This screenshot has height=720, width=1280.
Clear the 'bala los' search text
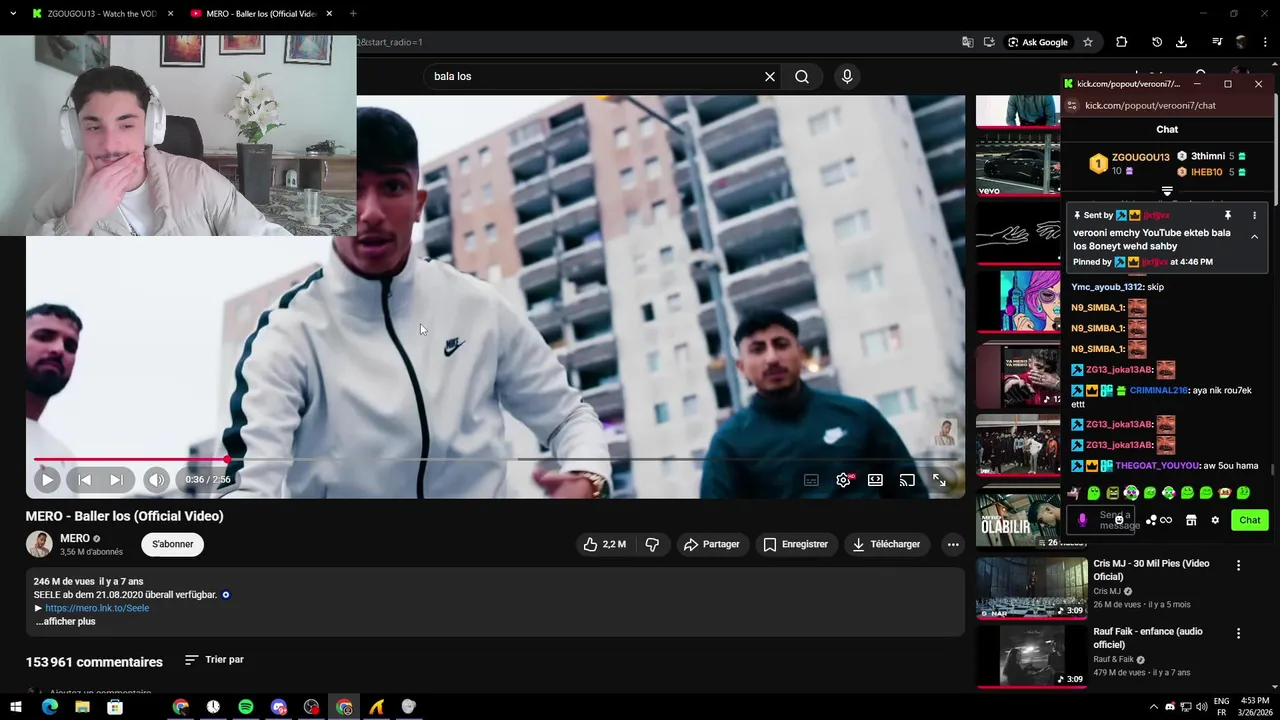pyautogui.click(x=770, y=77)
